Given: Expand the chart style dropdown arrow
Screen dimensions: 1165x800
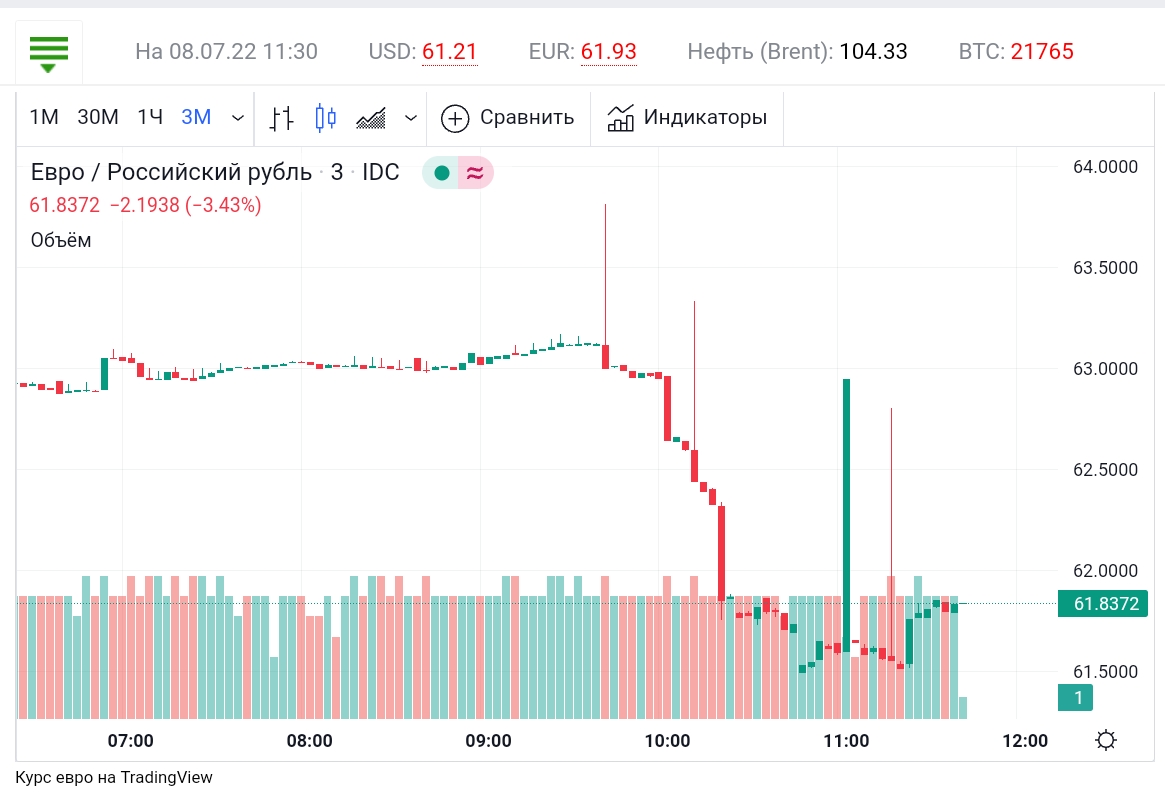Looking at the screenshot, I should (x=410, y=118).
